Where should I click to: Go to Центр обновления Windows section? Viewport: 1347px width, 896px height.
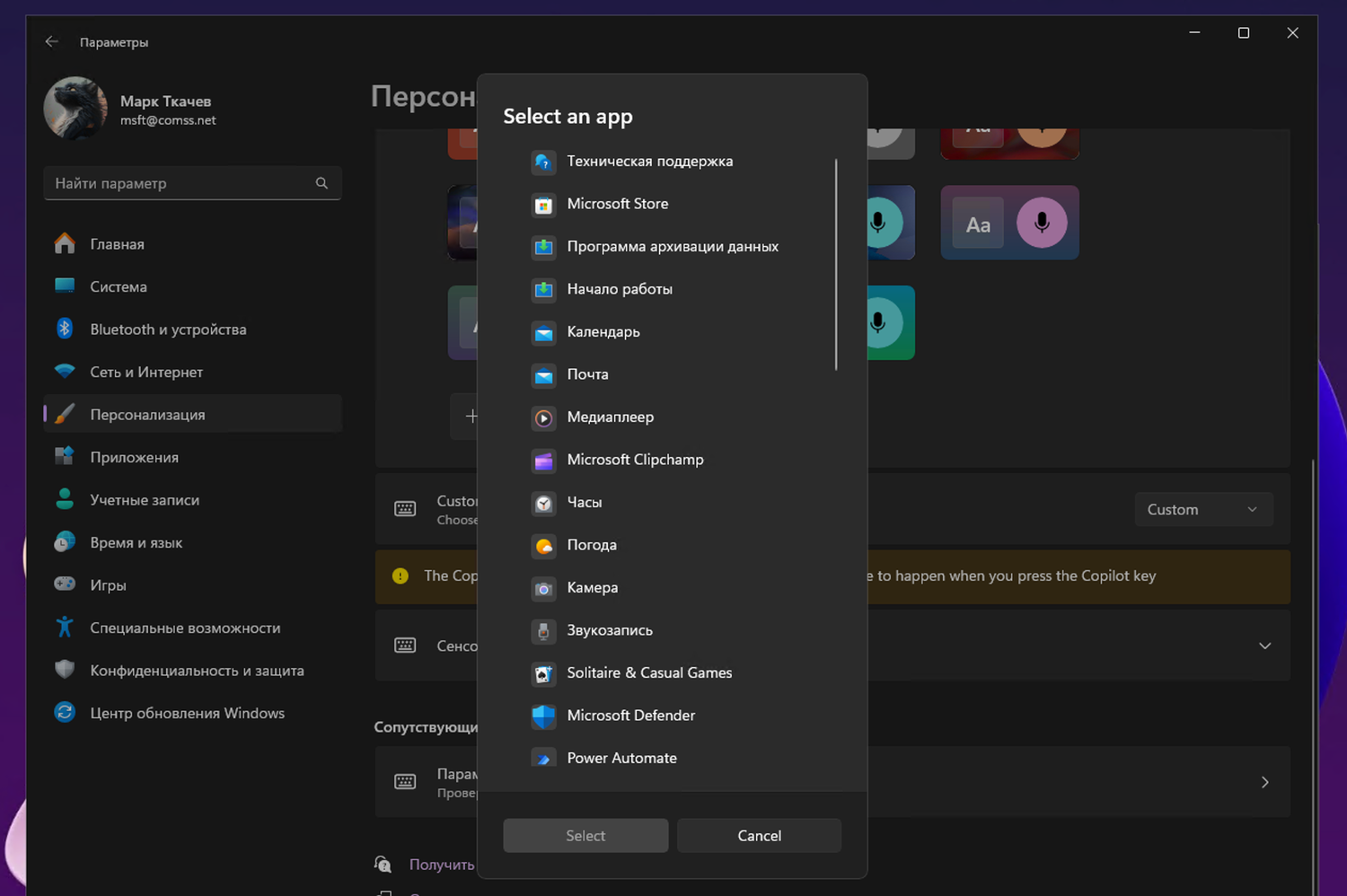pyautogui.click(x=187, y=713)
